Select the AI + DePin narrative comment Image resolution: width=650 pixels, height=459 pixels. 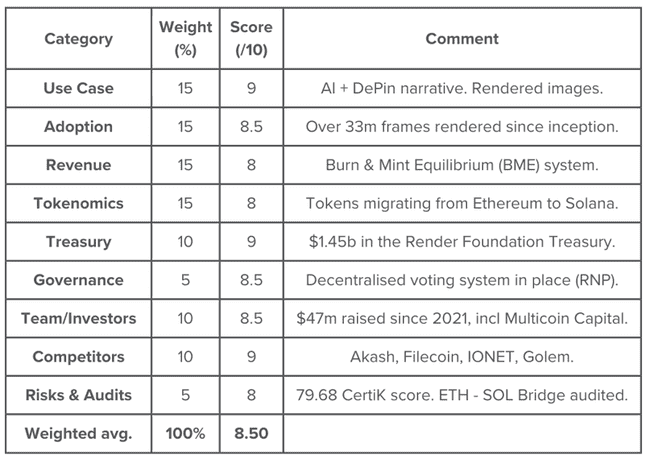click(x=462, y=88)
